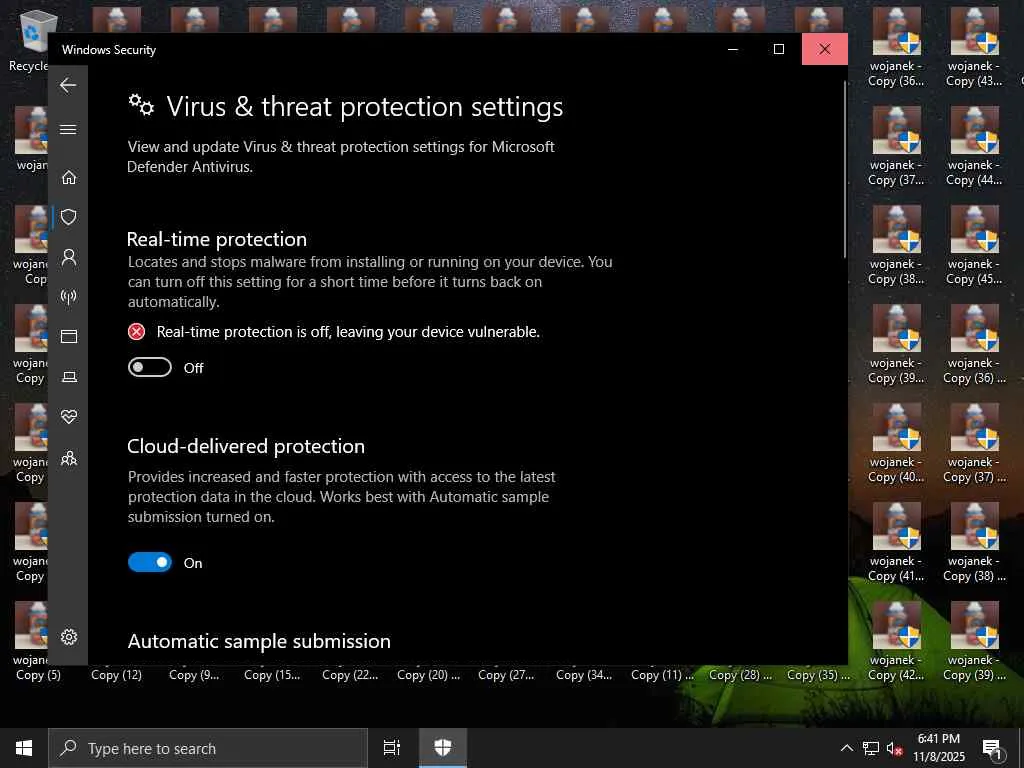Show hidden system tray icons
This screenshot has width=1024, height=768.
click(846, 748)
